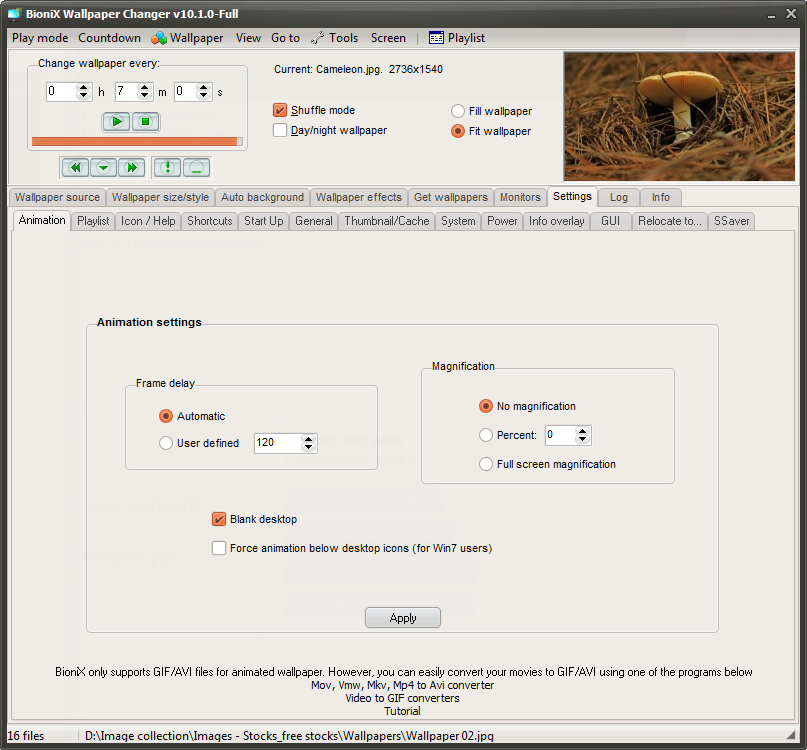Open Monitors tab

click(x=520, y=198)
